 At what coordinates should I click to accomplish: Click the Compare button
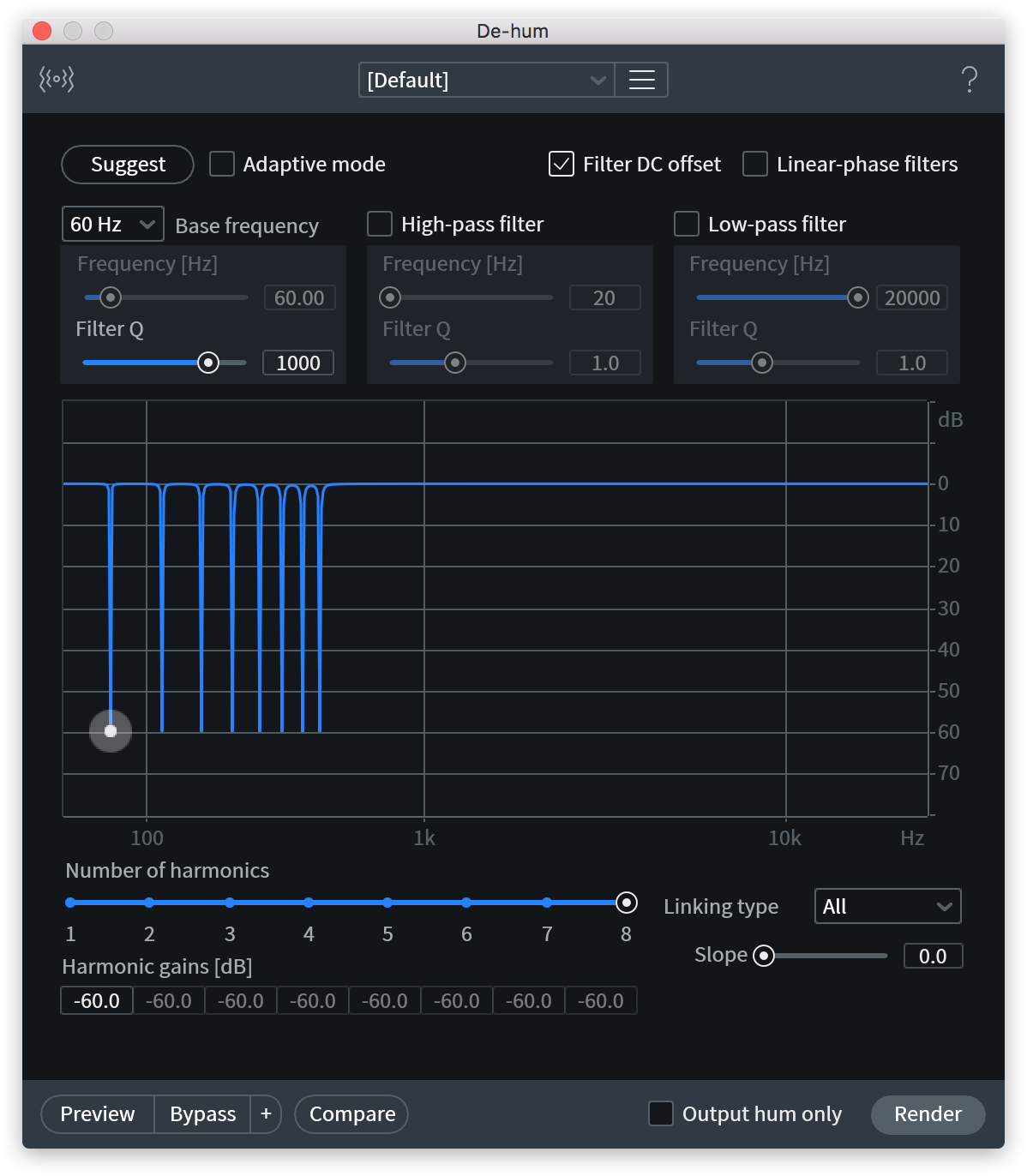(x=351, y=1113)
